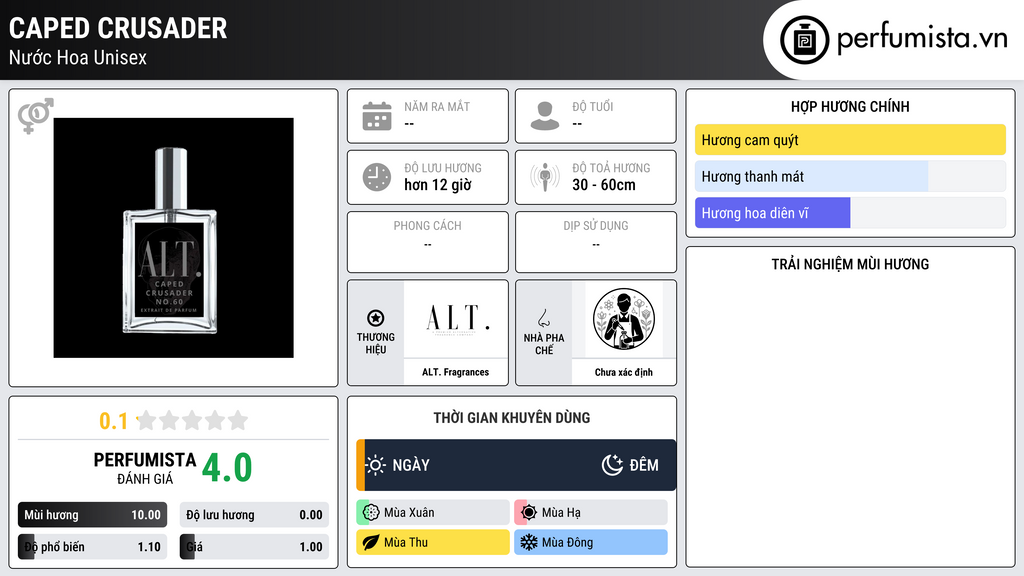Viewport: 1024px width, 576px height.
Task: Click the Ngày daytime label
Action: click(x=411, y=465)
